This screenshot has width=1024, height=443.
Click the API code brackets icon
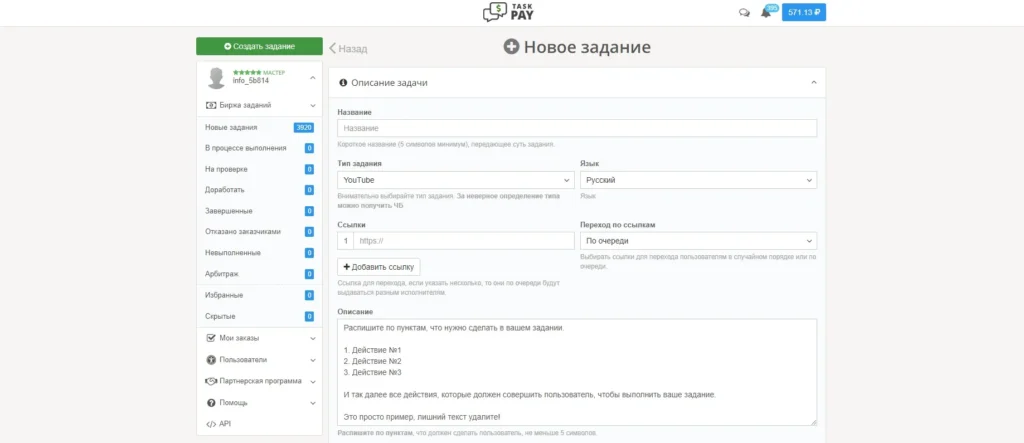click(x=210, y=424)
